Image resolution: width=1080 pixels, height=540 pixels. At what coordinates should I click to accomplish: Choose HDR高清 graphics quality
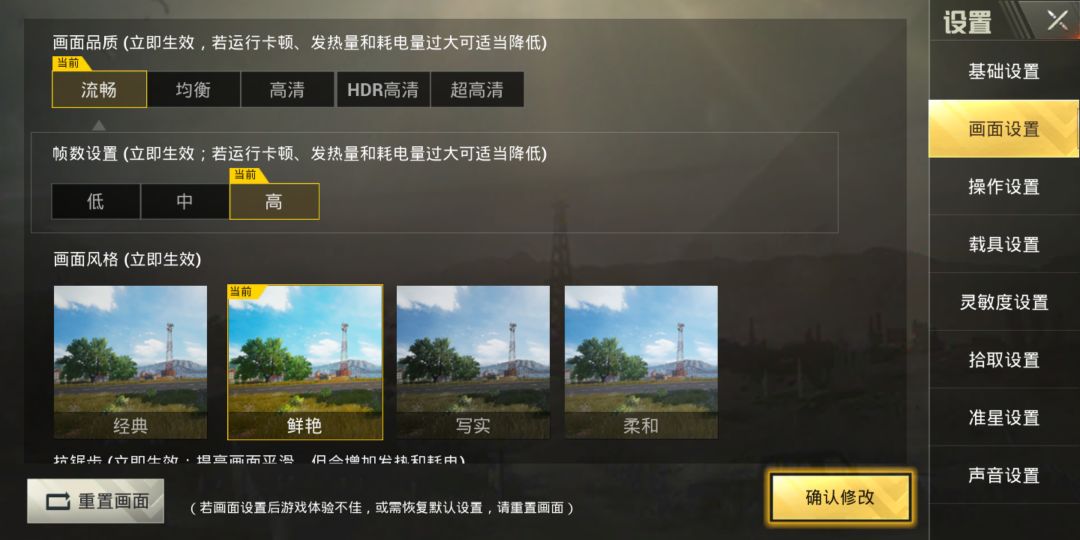[383, 90]
